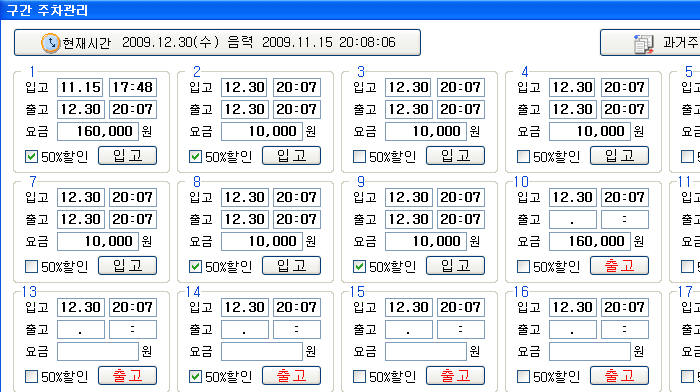Select slot 1 입고 date field 11.15
This screenshot has width=700, height=392.
point(81,88)
